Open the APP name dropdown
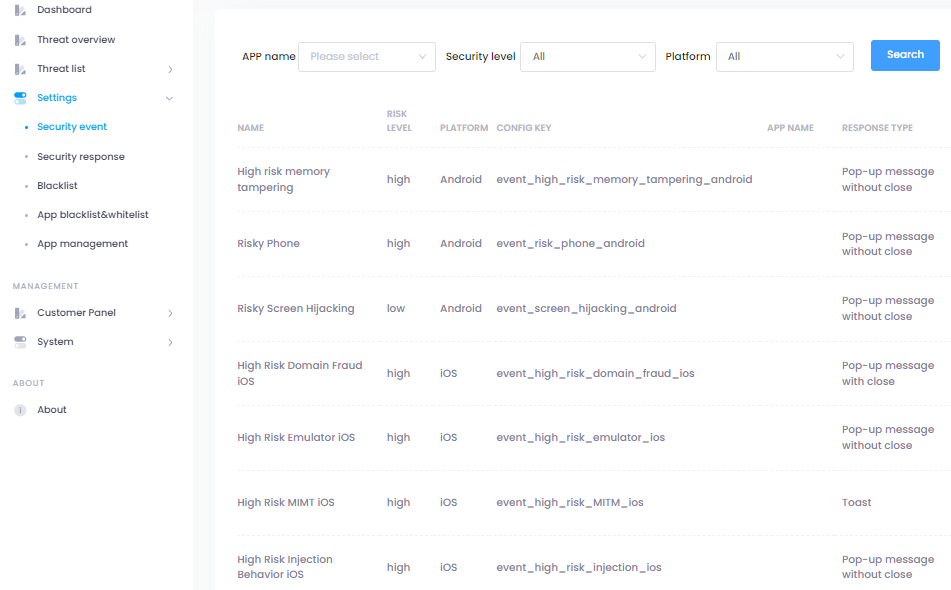Image resolution: width=951 pixels, height=590 pixels. tap(367, 57)
